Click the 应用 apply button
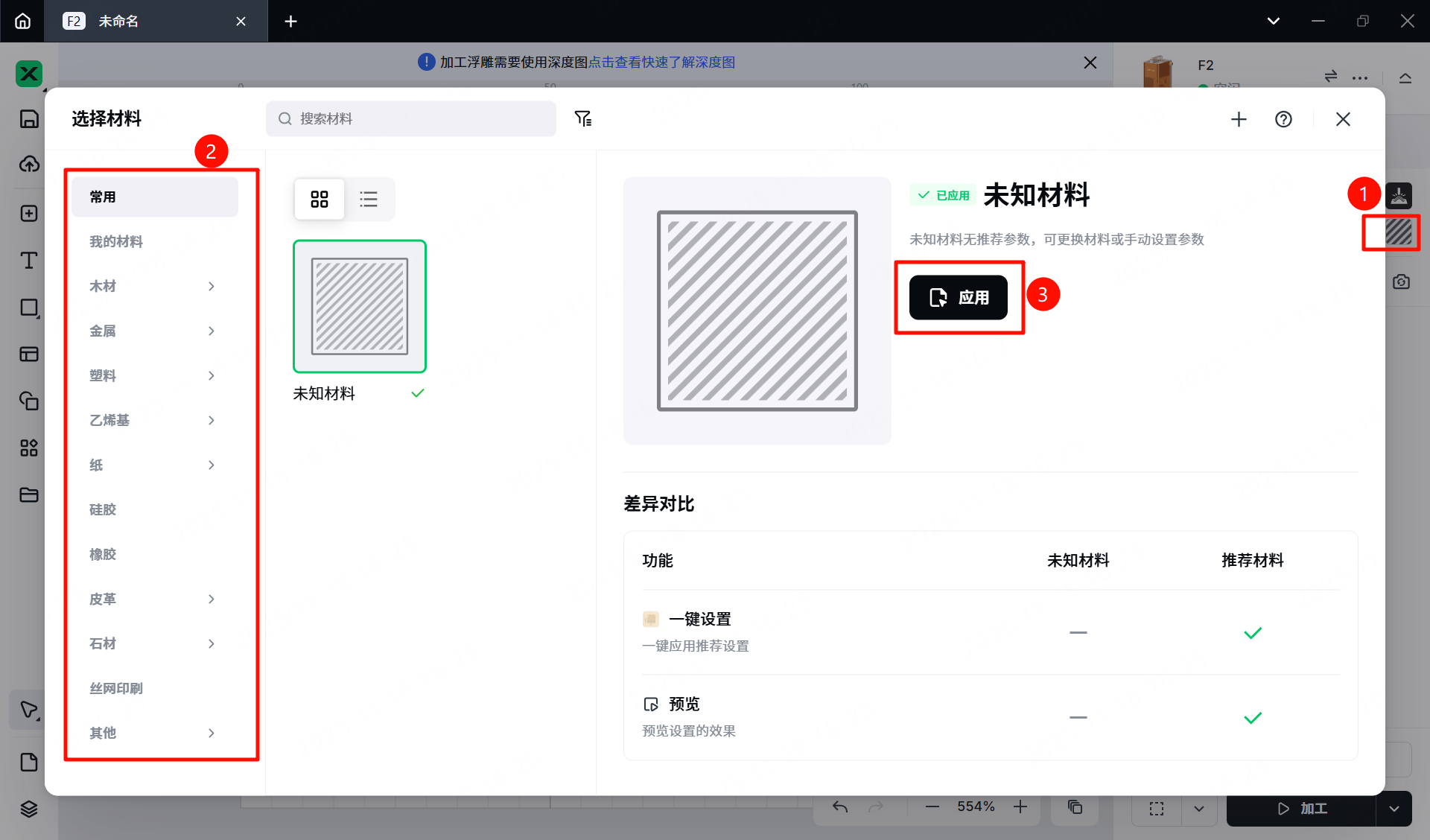The width and height of the screenshot is (1430, 840). click(958, 297)
